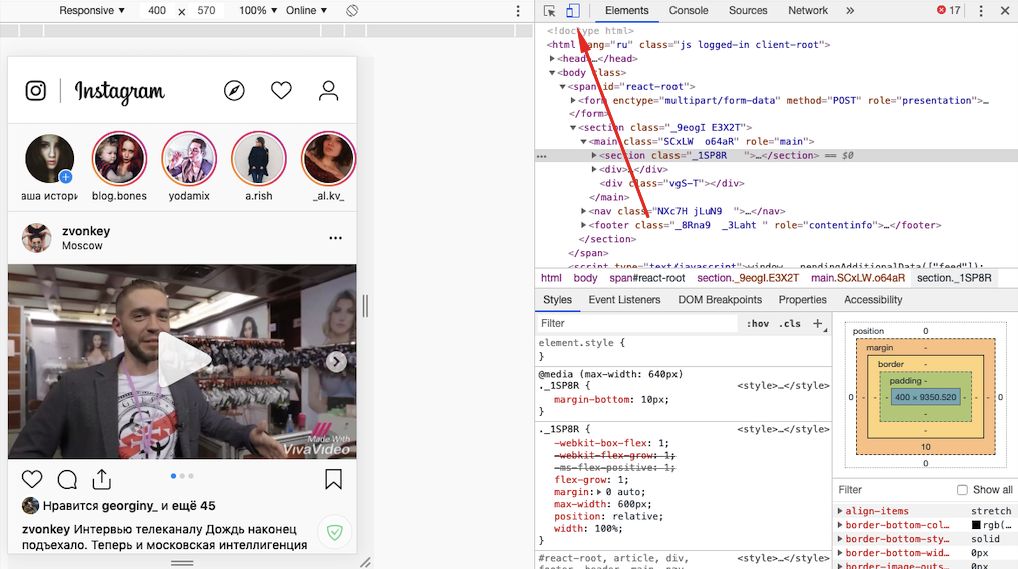Image resolution: width=1018 pixels, height=569 pixels.
Task: Open the profile person icon
Action: [329, 90]
